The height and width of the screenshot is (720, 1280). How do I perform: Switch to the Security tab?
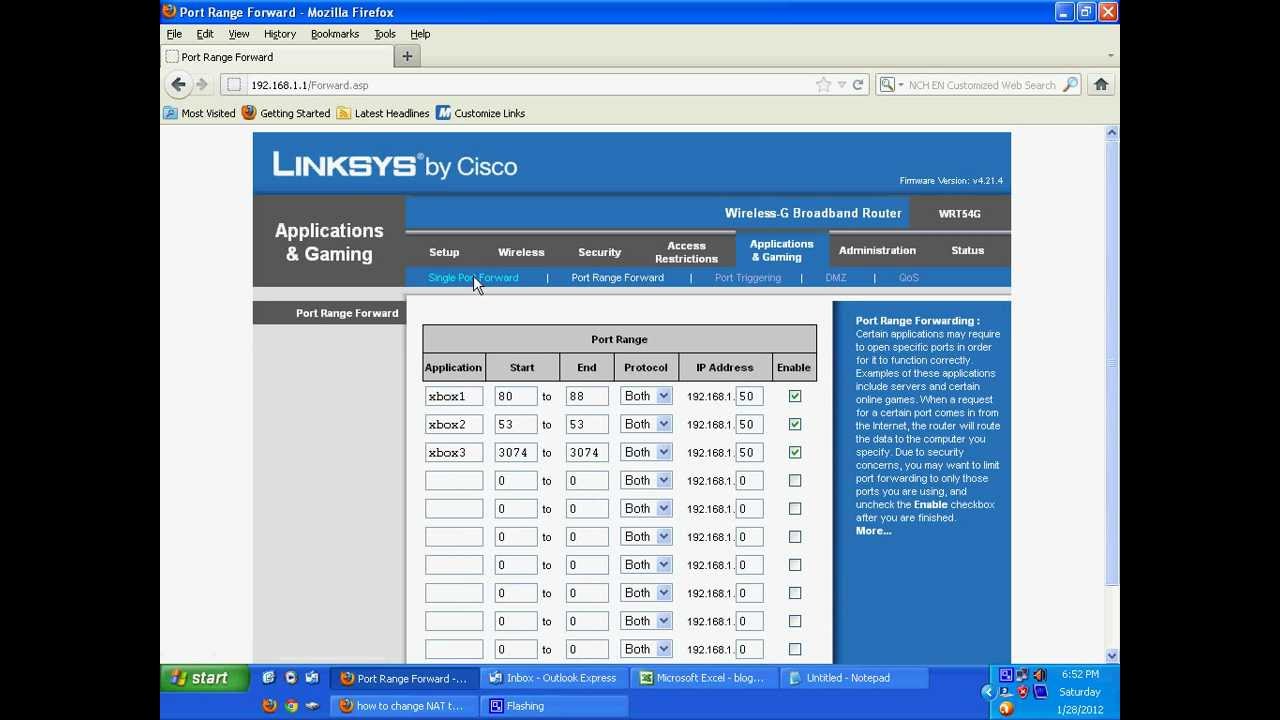pyautogui.click(x=599, y=252)
